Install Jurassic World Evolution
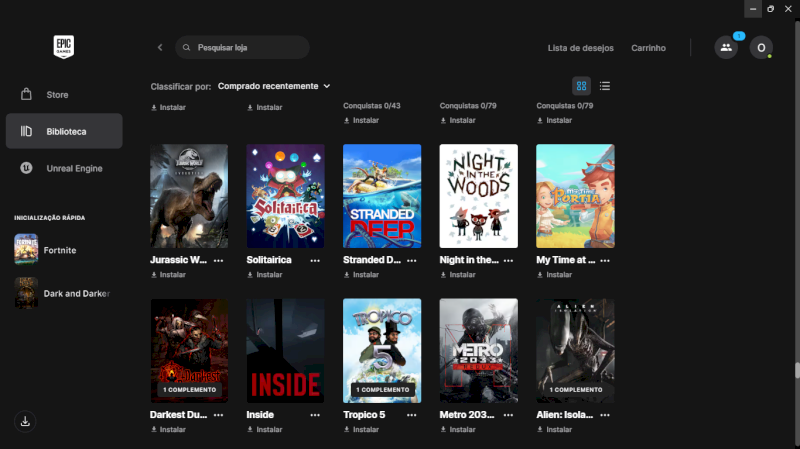800x449 pixels. click(x=168, y=275)
